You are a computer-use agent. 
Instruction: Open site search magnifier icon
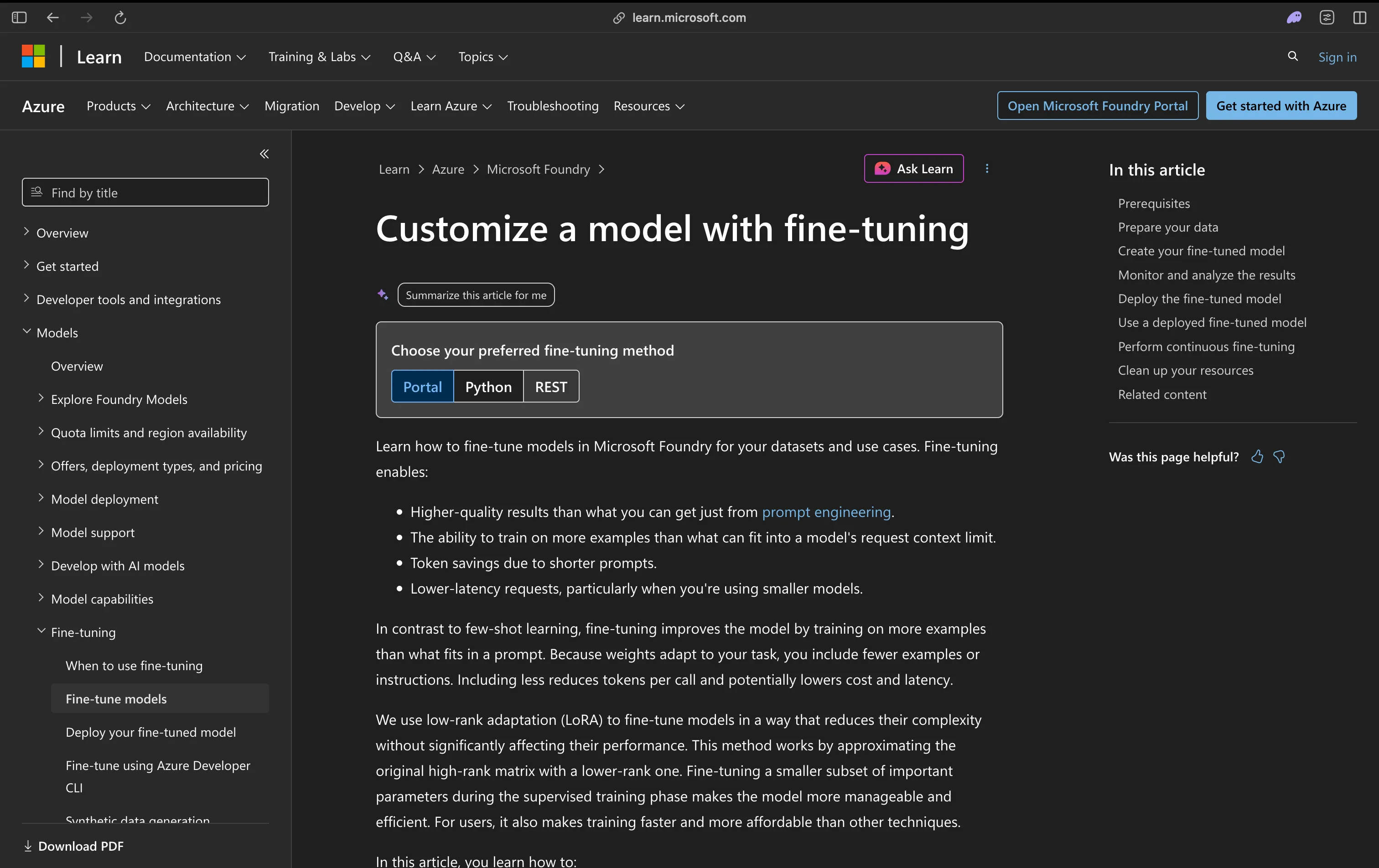coord(1292,56)
